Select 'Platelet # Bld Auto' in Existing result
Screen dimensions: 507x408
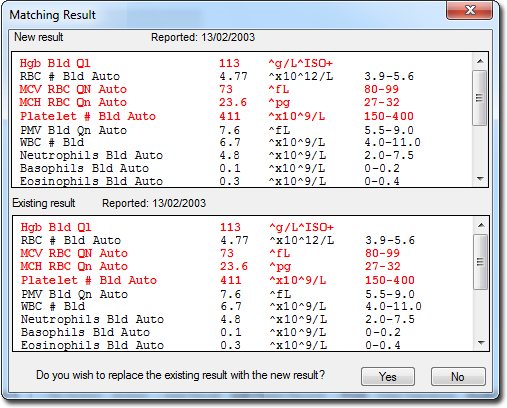pyautogui.click(x=89, y=280)
